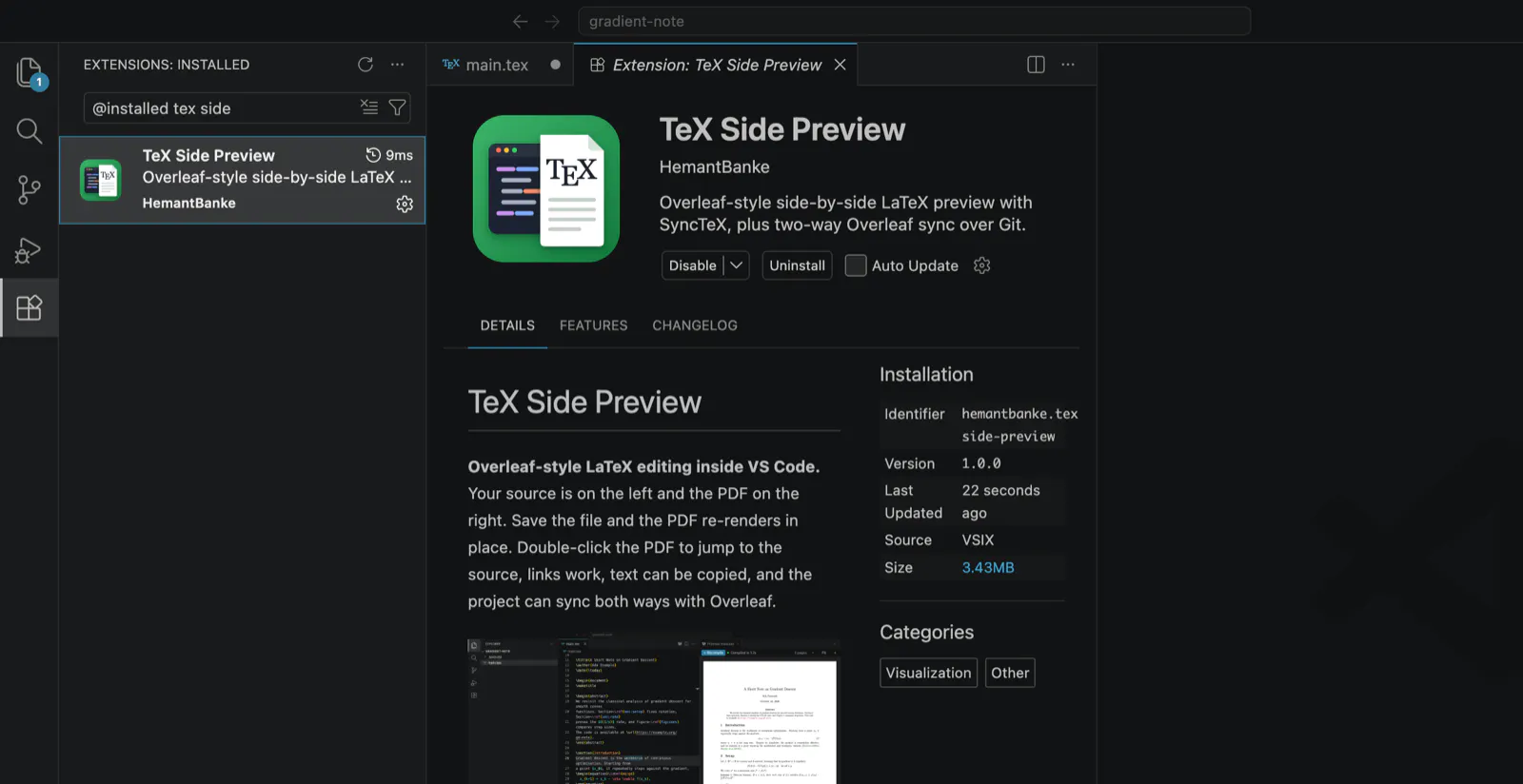The width and height of the screenshot is (1523, 784).
Task: Close the Extension: TeX Side Preview tab
Action: click(840, 65)
